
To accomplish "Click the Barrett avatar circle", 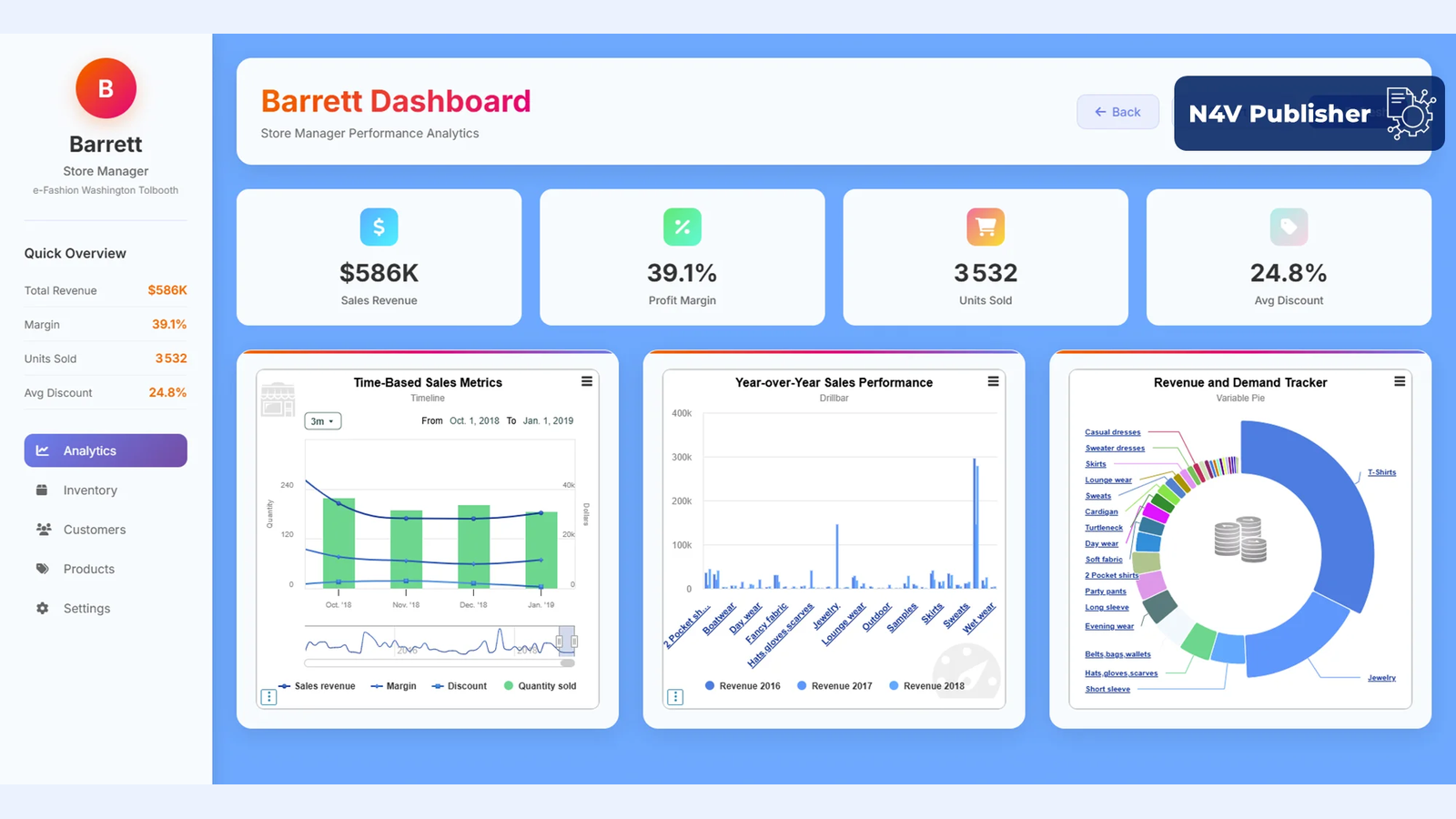I will coord(106,88).
